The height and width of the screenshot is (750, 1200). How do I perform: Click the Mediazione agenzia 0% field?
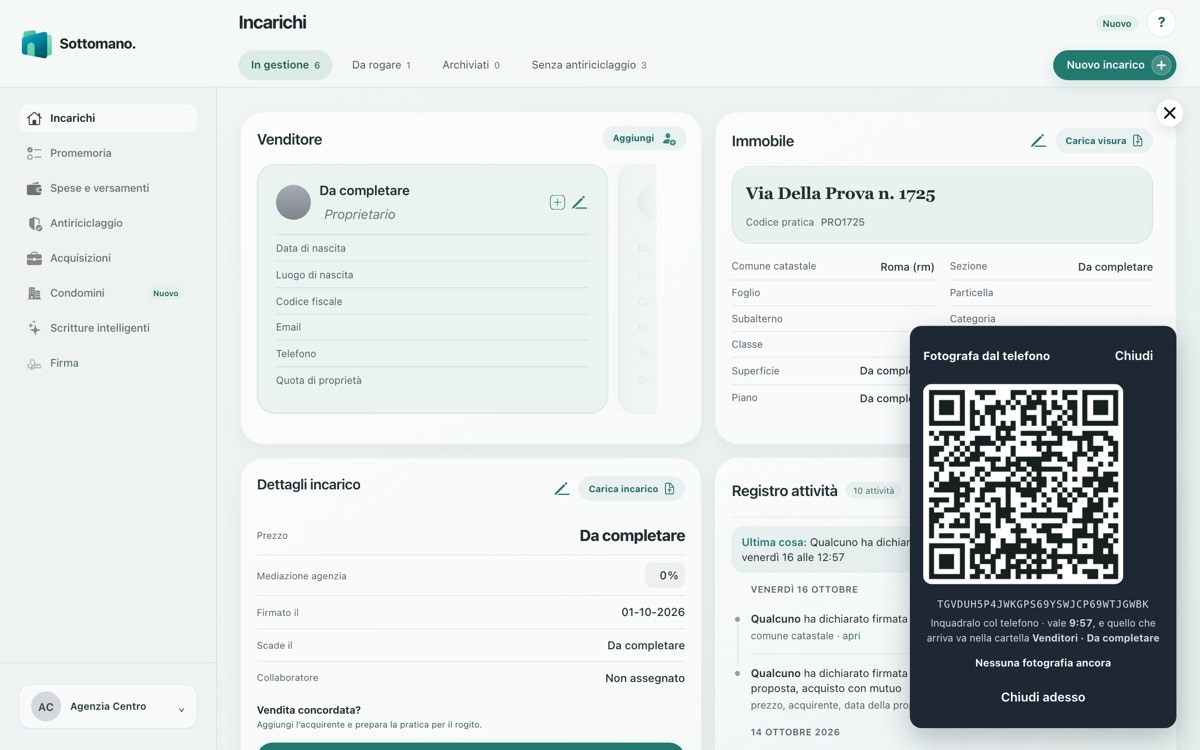coord(665,575)
